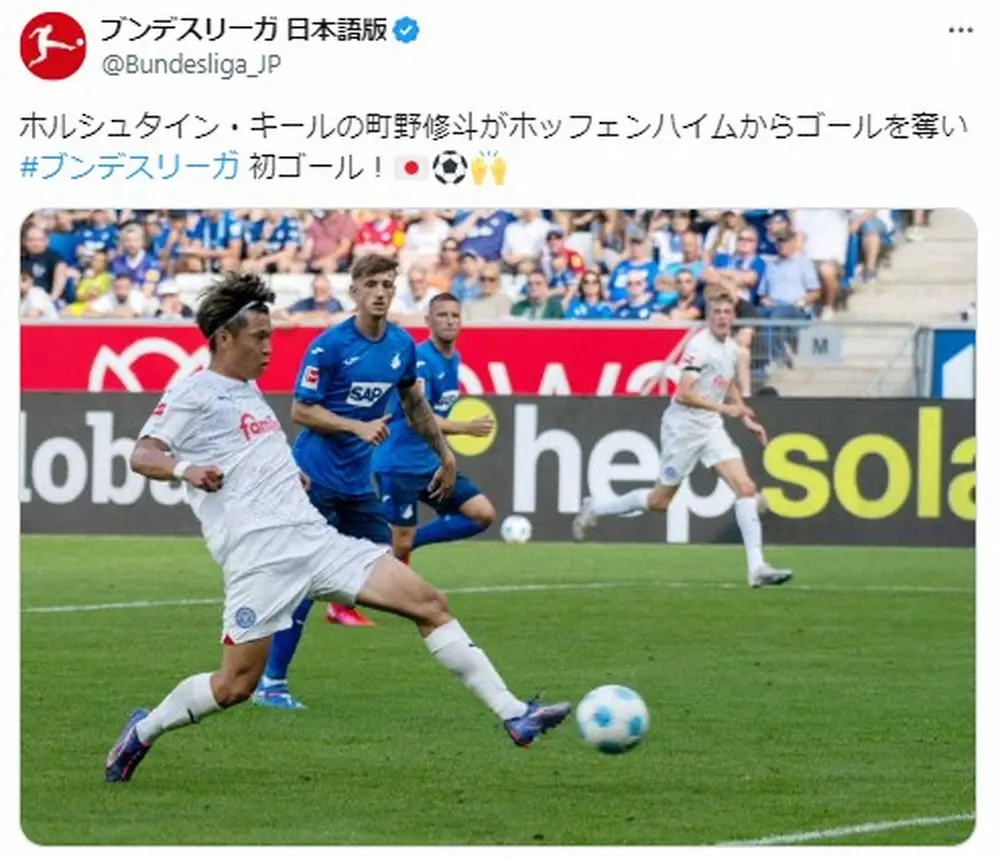Select the tweet text mentioning ホルシュタイン・キール

pos(494,126)
